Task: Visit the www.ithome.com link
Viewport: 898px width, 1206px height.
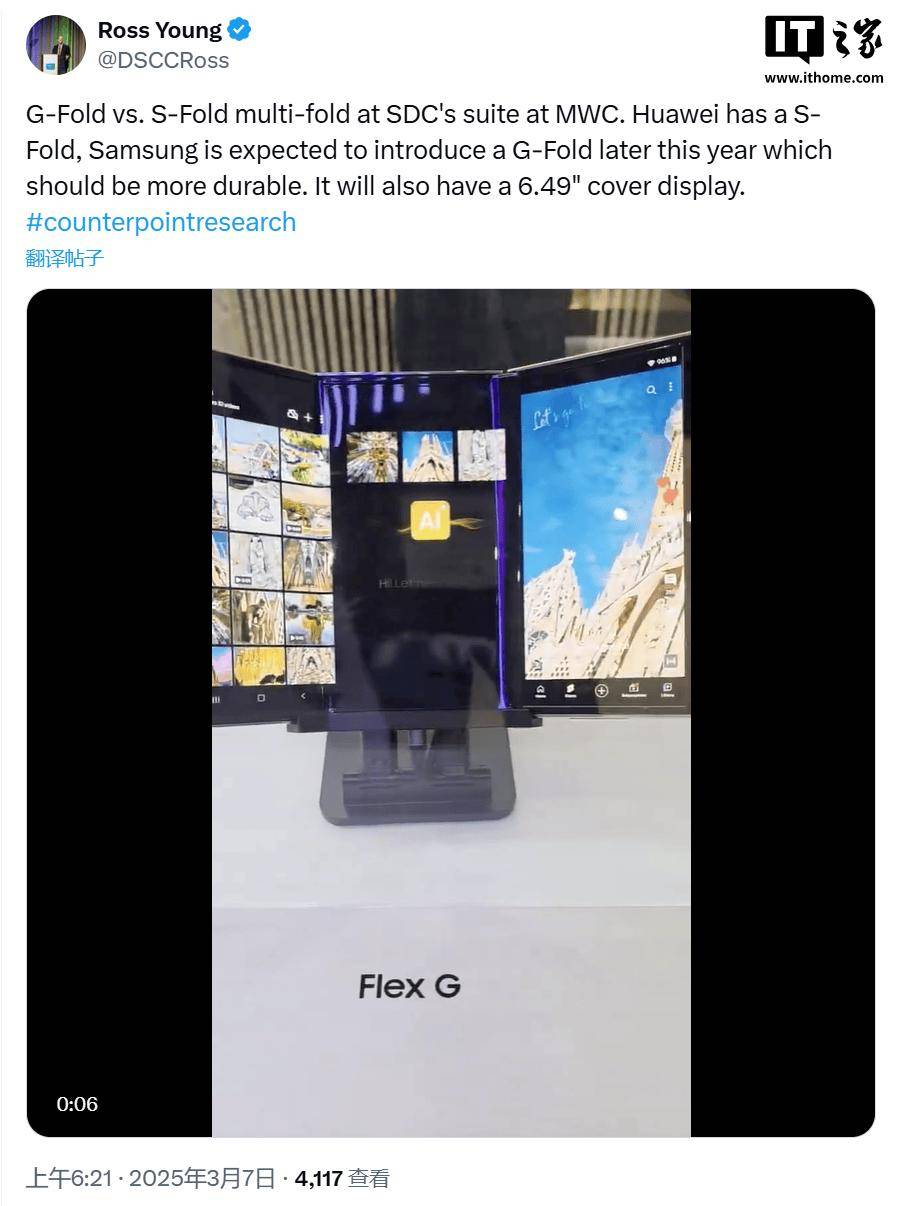Action: pyautogui.click(x=824, y=78)
